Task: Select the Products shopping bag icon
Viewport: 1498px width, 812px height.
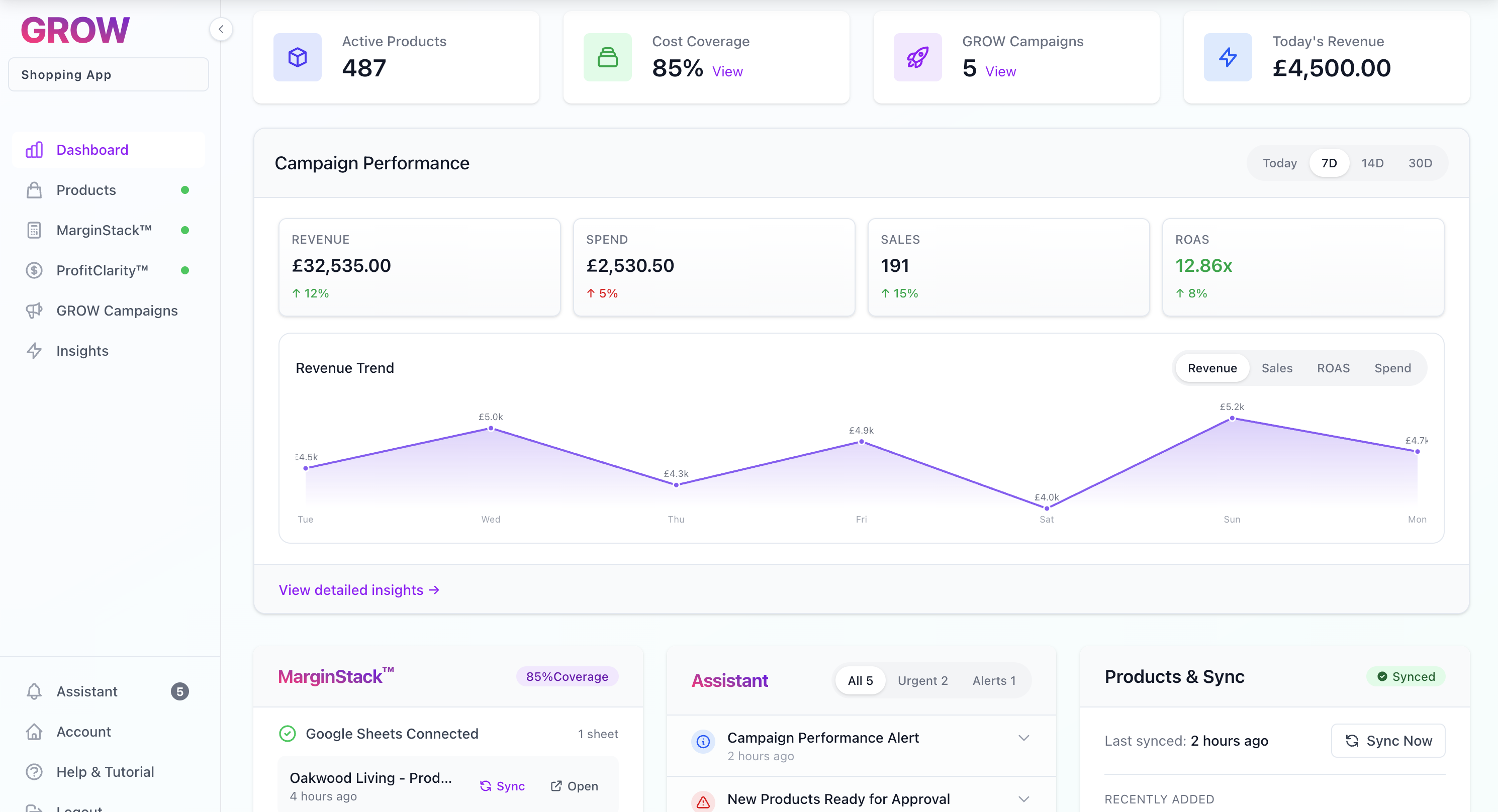Action: pos(34,189)
